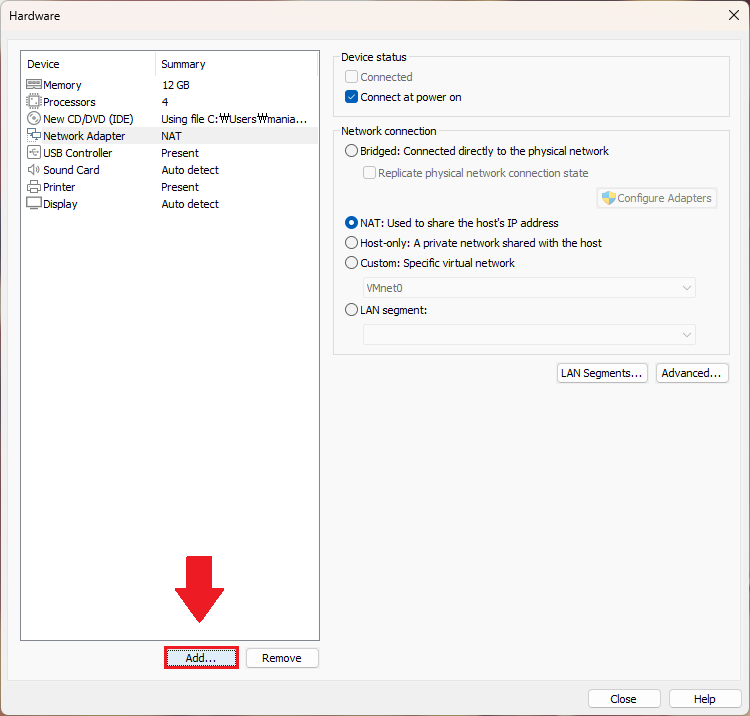Expand the LAN segment dropdown list
The image size is (750, 716).
coord(529,335)
